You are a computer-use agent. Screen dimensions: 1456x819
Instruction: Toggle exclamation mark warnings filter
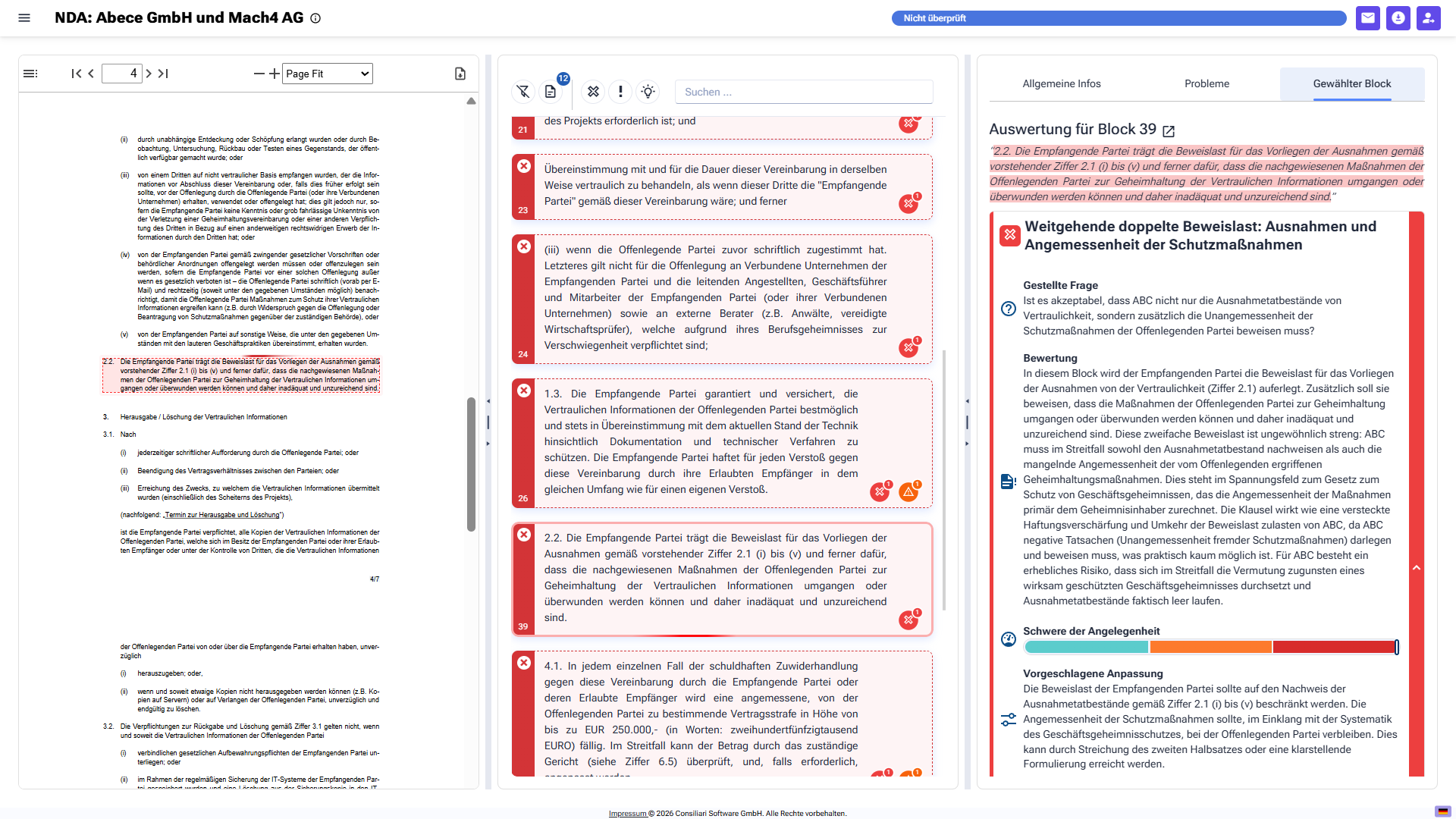pyautogui.click(x=620, y=92)
